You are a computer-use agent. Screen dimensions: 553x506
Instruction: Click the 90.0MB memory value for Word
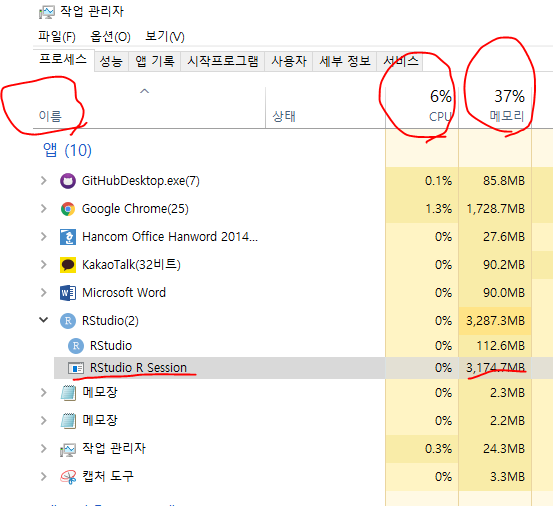[504, 293]
